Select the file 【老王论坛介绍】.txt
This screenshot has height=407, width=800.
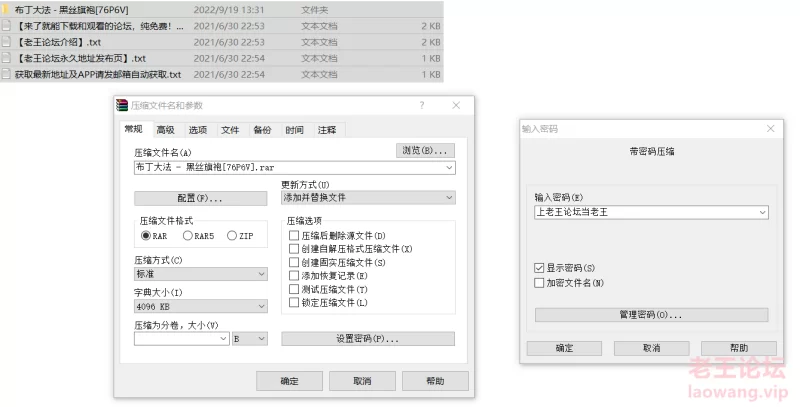coord(222,42)
